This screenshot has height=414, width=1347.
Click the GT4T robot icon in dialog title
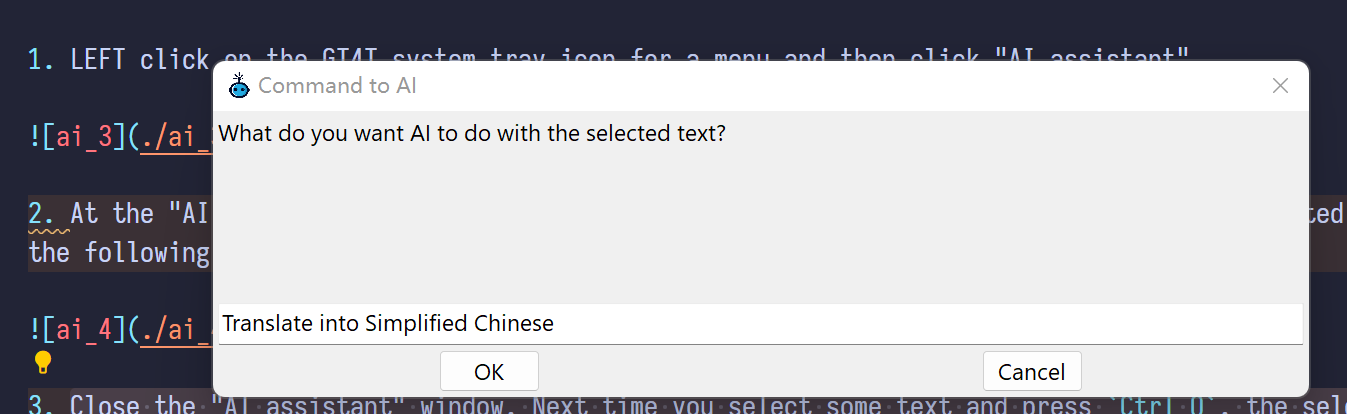238,86
